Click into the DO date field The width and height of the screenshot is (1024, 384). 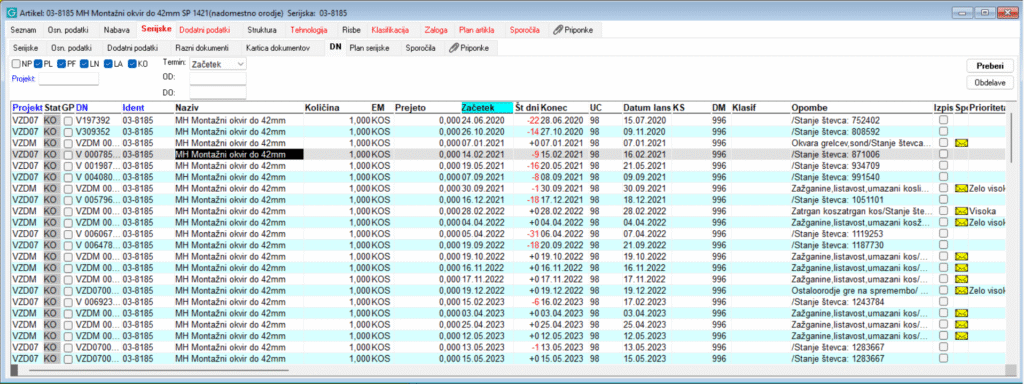217,93
